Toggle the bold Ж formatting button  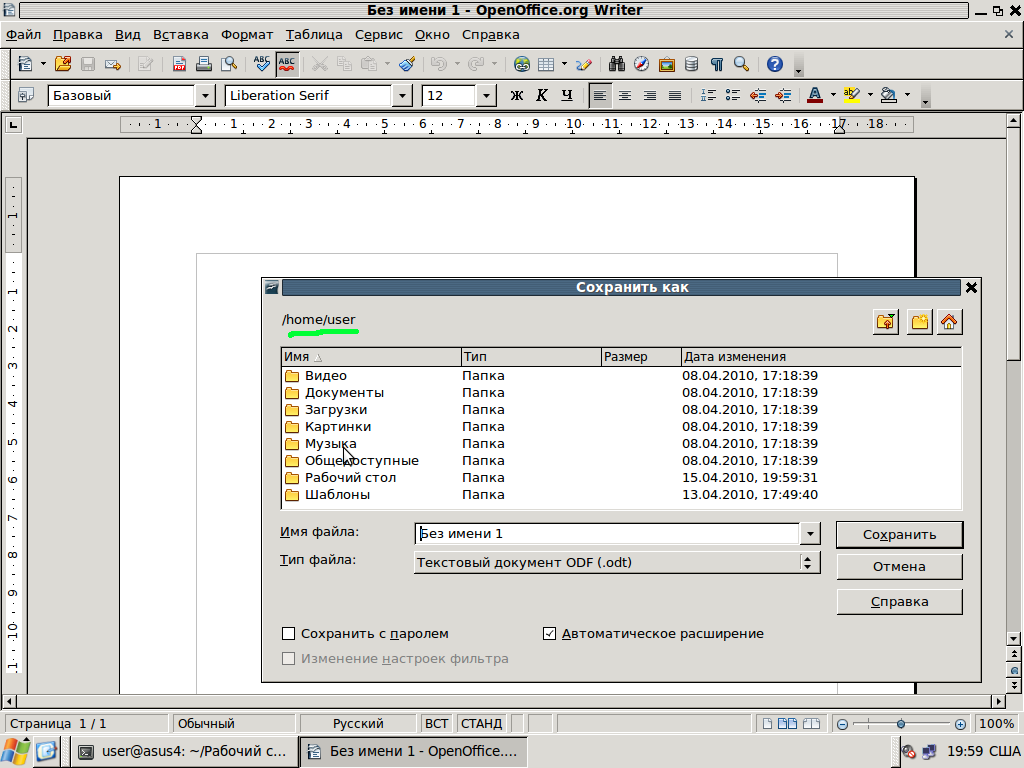tap(517, 96)
